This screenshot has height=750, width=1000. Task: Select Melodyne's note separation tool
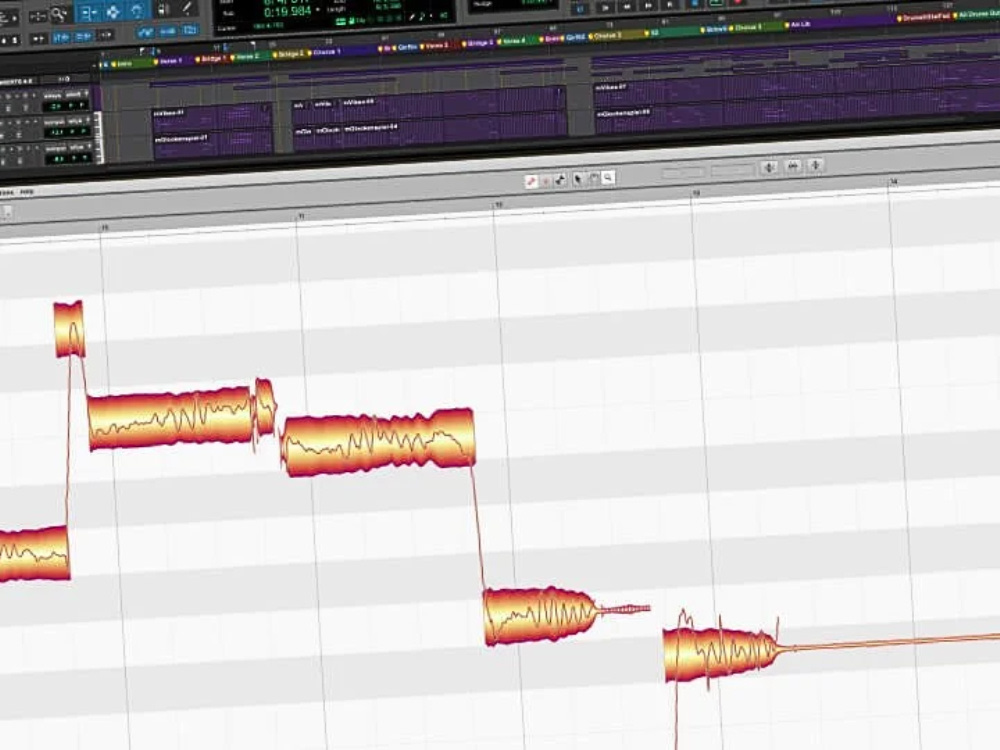click(x=560, y=180)
